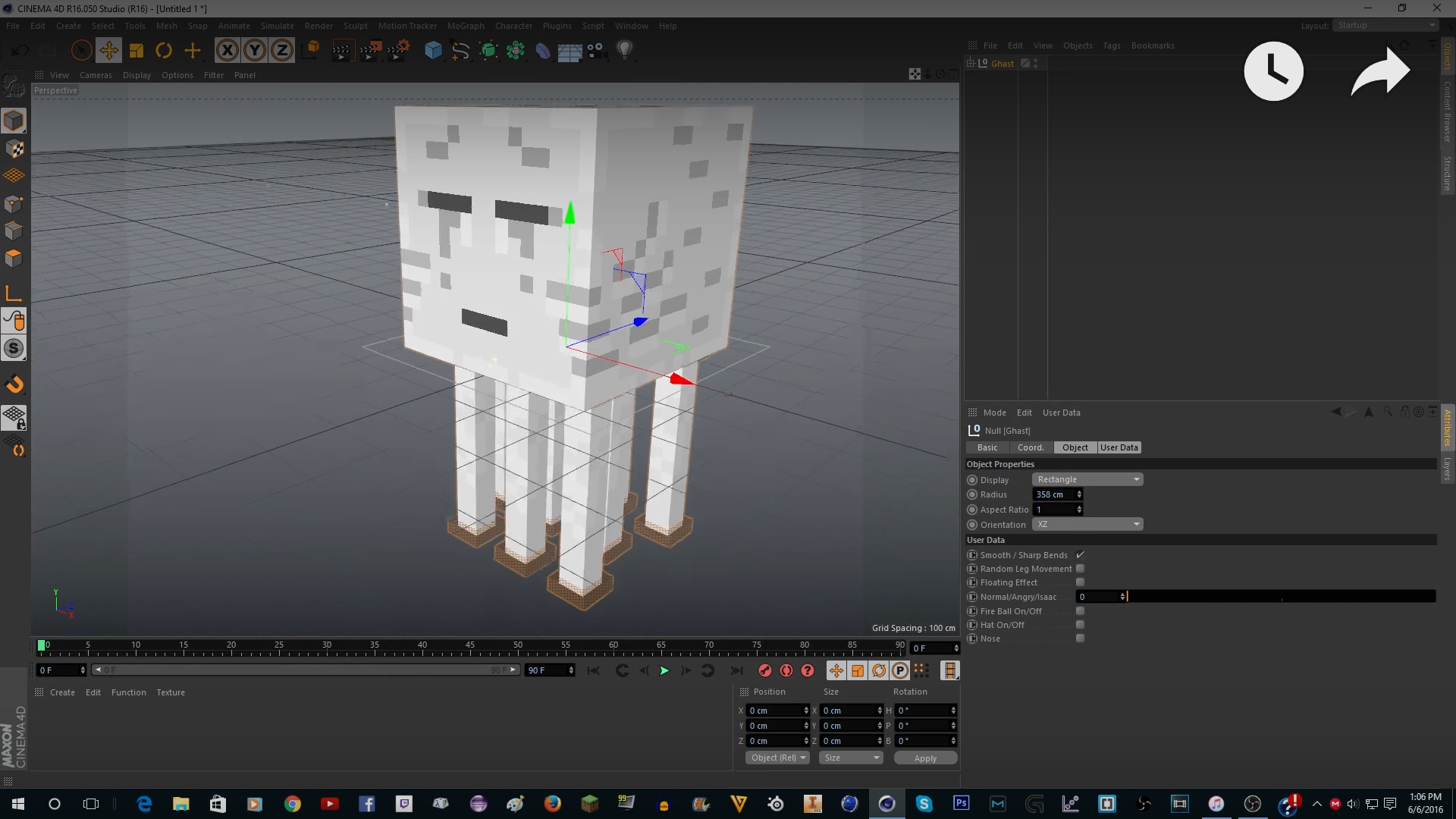Select the Rotate tool in top toolbar

[x=164, y=51]
